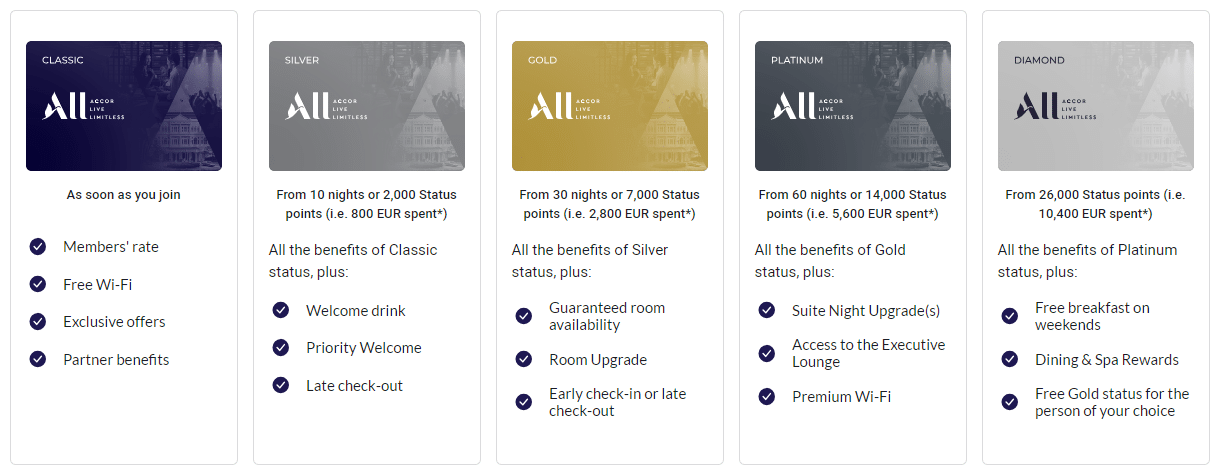Click the checkmark icon beside Premium Wi-Fi
The width and height of the screenshot is (1216, 471).
pos(767,396)
